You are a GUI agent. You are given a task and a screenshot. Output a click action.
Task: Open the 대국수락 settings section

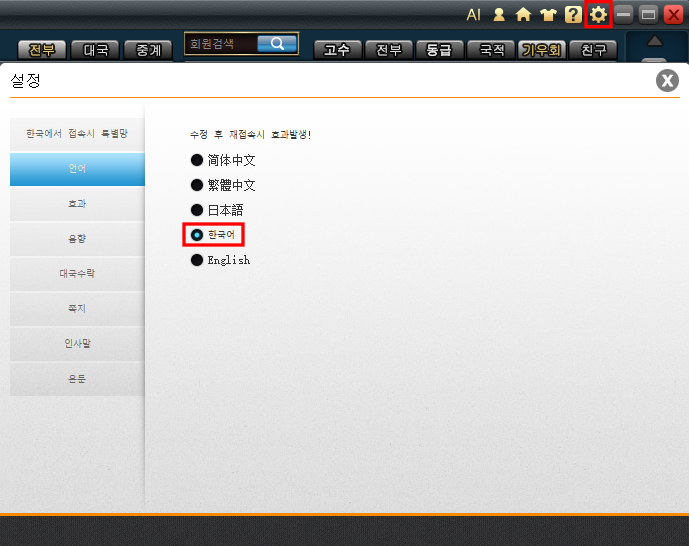77,274
